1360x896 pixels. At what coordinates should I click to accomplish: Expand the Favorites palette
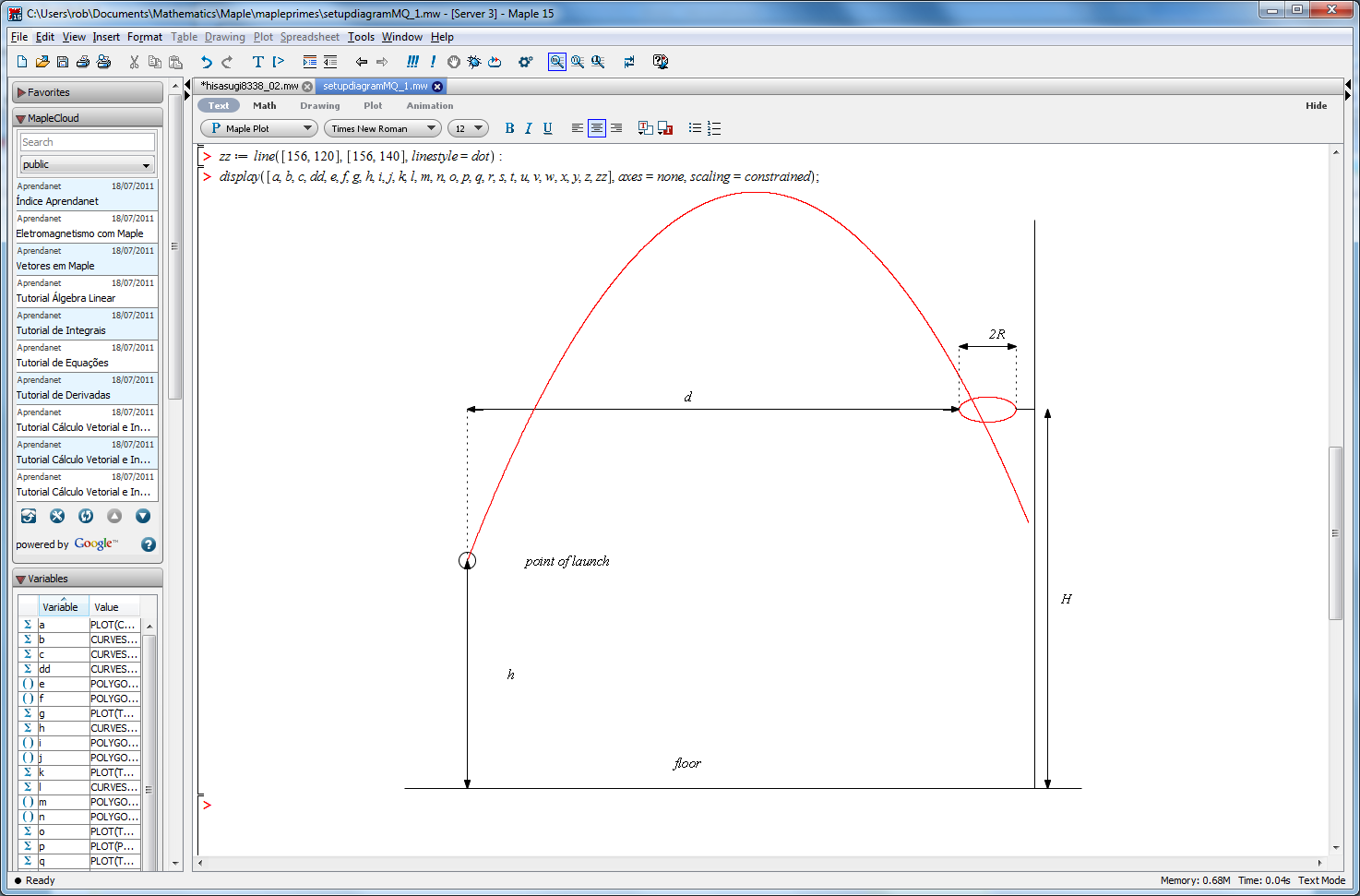[48, 92]
